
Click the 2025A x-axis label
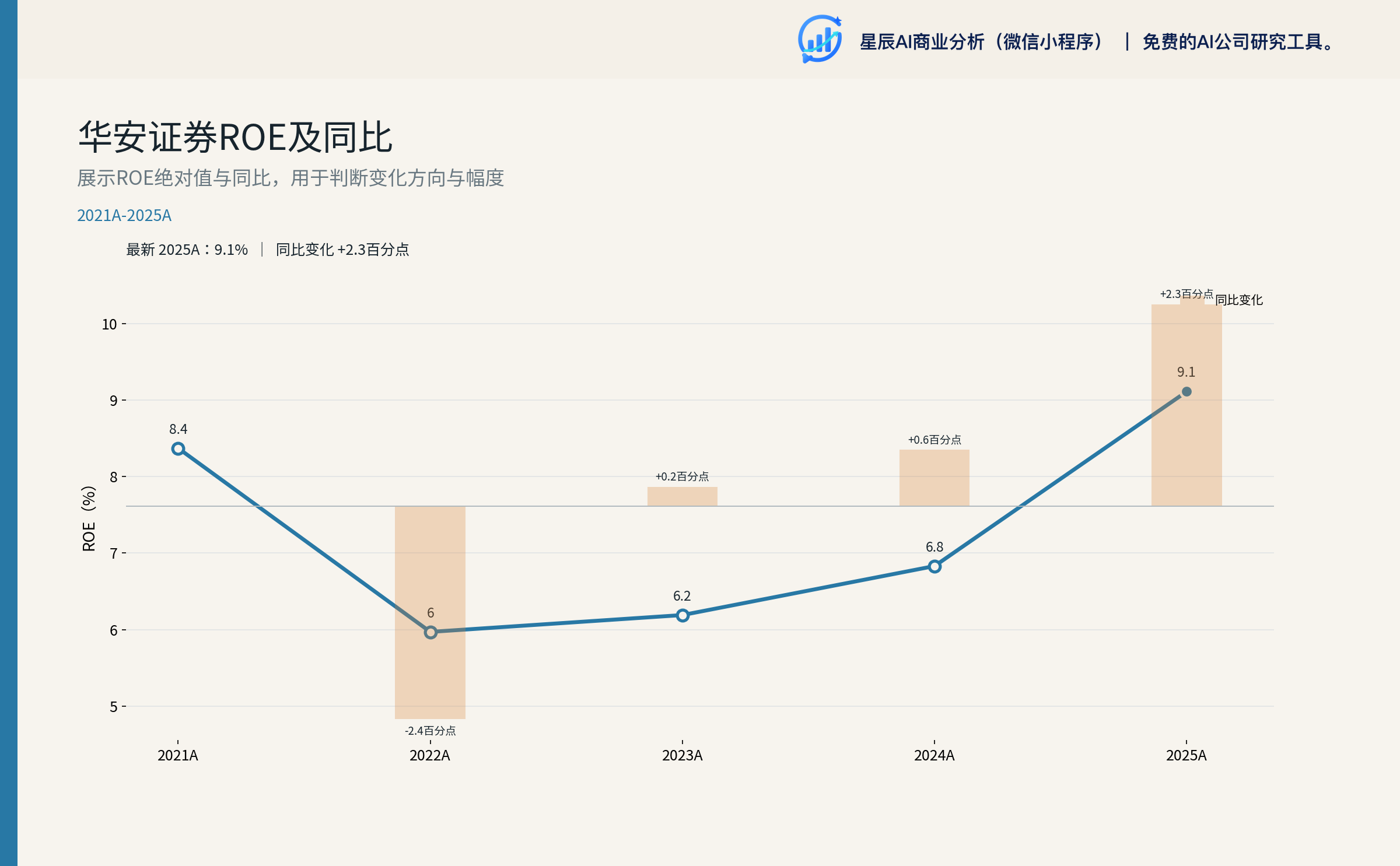pos(1186,756)
